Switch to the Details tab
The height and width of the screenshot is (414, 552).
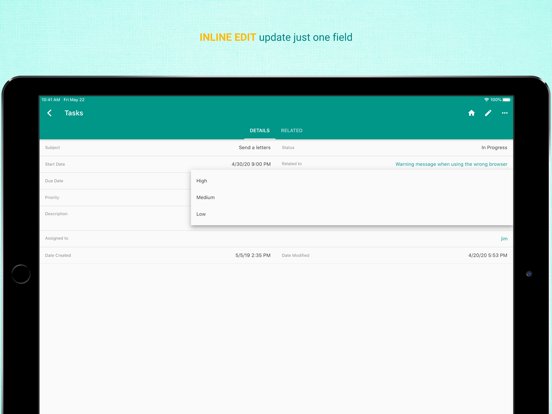pos(259,131)
